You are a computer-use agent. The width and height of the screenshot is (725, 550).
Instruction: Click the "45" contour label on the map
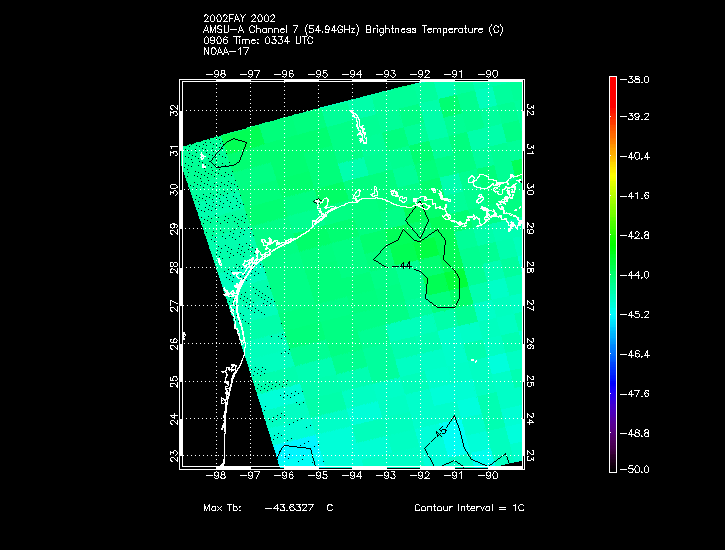pyautogui.click(x=441, y=432)
